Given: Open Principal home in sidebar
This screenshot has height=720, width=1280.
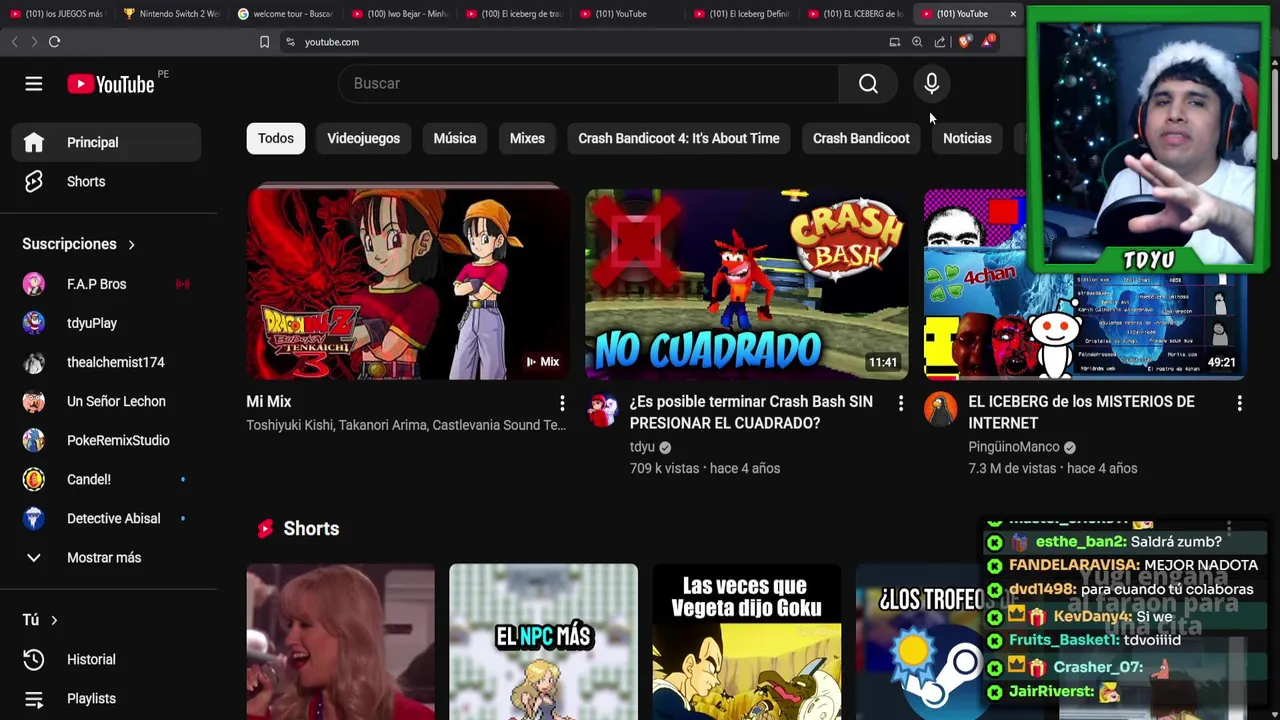Looking at the screenshot, I should [x=106, y=142].
